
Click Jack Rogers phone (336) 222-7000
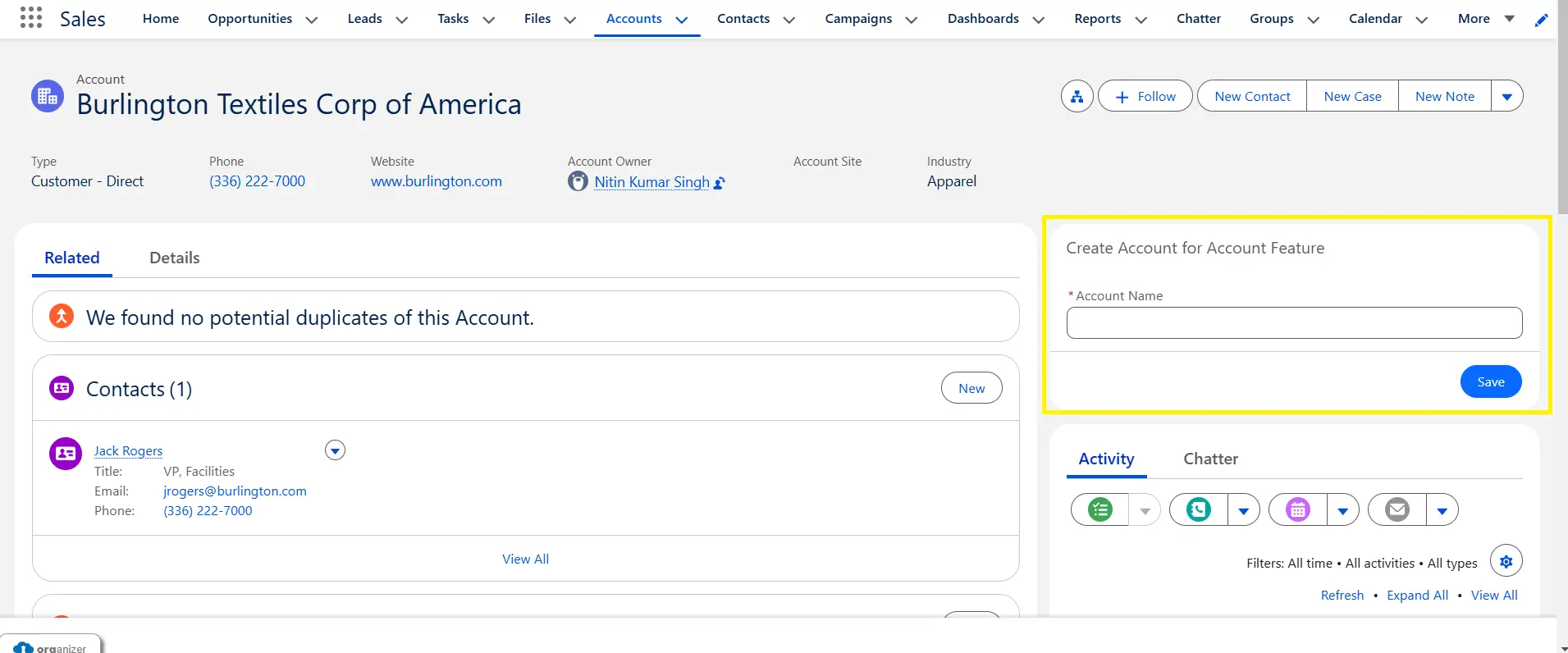208,510
